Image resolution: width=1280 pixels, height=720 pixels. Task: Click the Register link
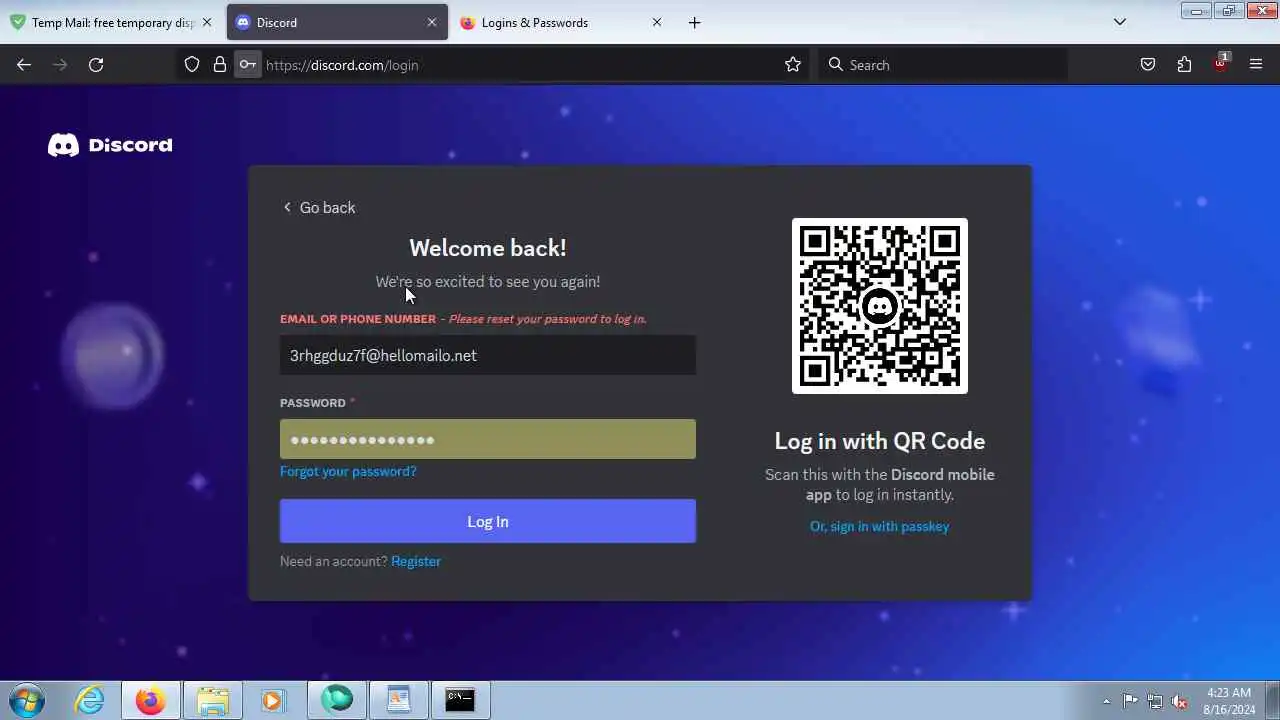[416, 561]
